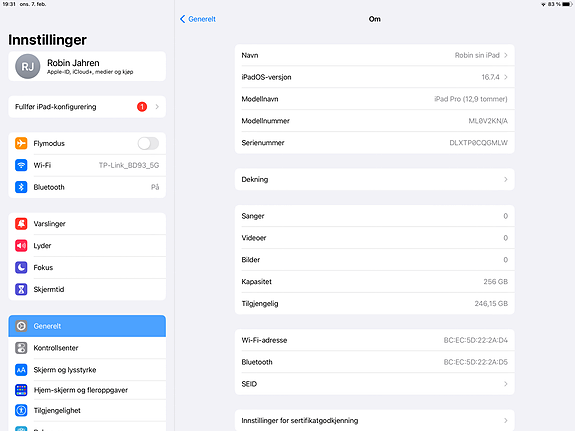Image resolution: width=575 pixels, height=431 pixels.
Task: Select Varslinger in sidebar
Action: coord(87,223)
